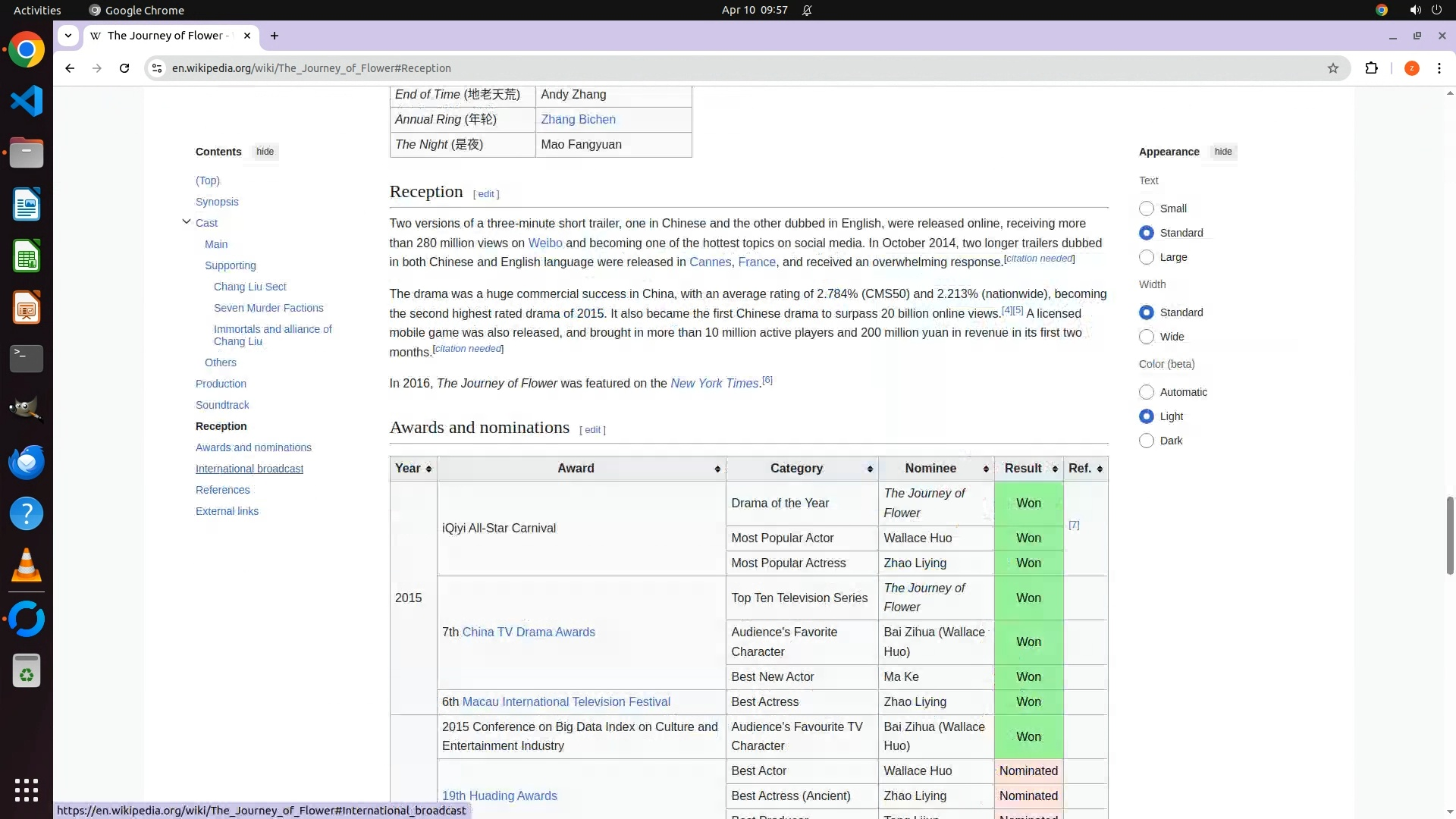
Task: View site information icon in the address bar
Action: 157,68
